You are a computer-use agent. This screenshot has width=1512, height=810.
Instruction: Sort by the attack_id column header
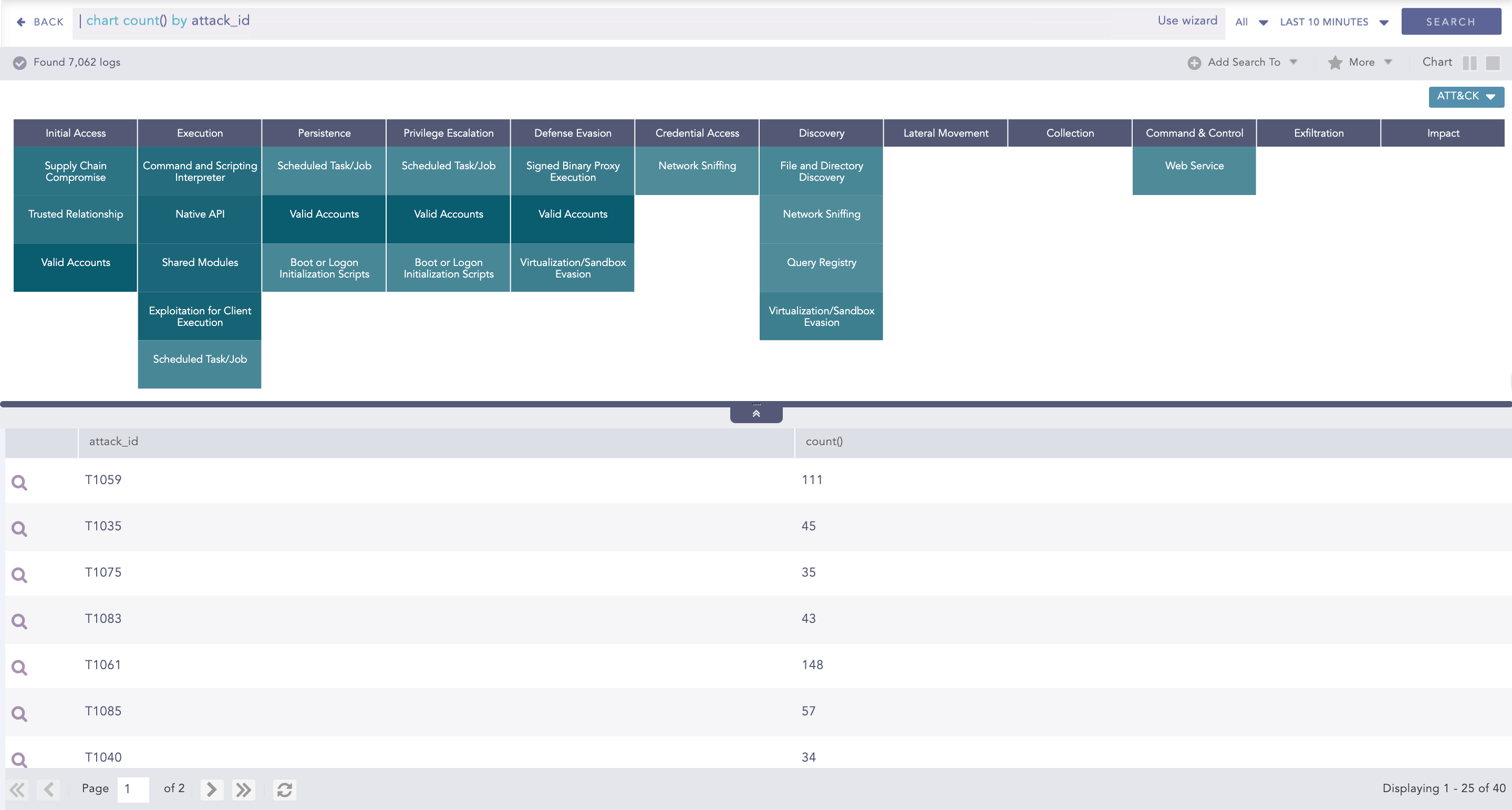[113, 441]
